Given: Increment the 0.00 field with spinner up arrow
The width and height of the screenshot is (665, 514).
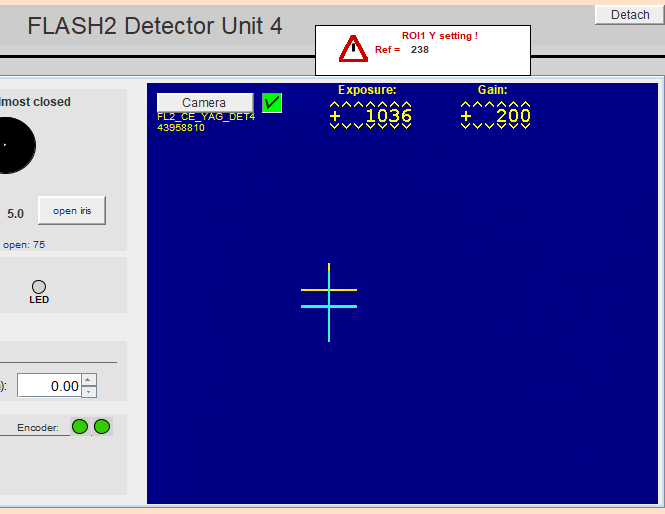Looking at the screenshot, I should point(88,380).
